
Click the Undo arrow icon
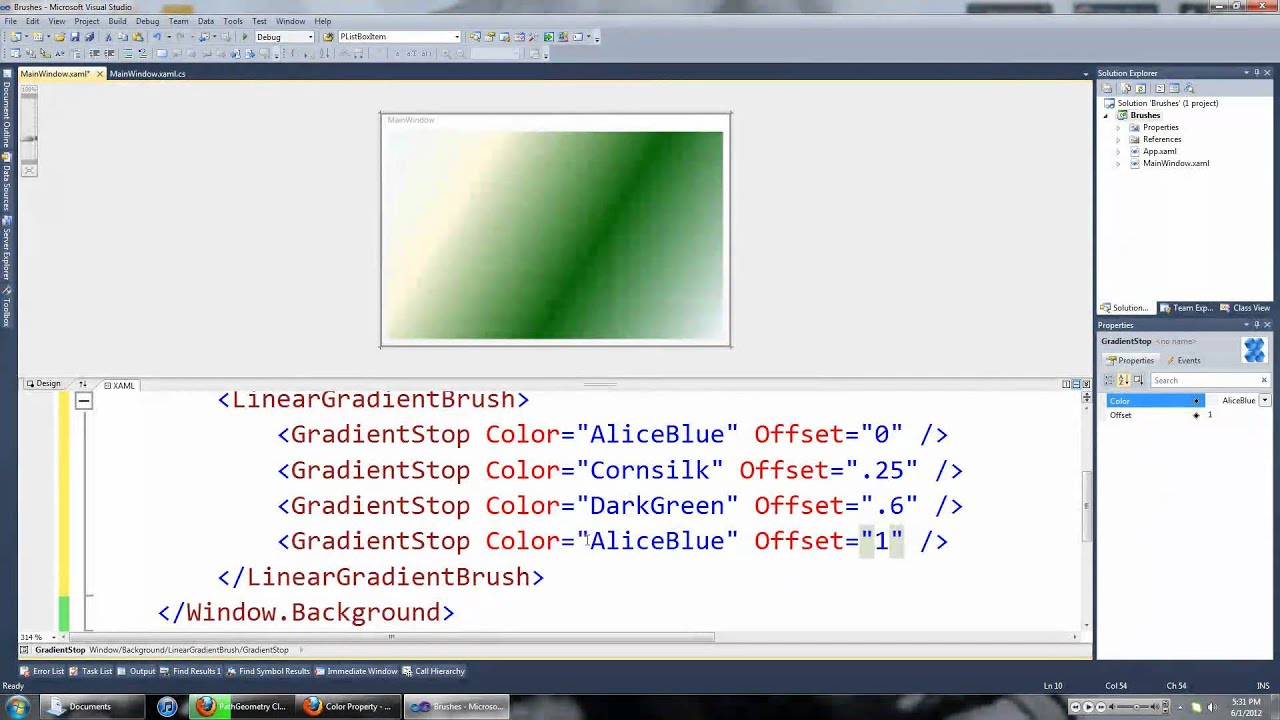coord(157,37)
